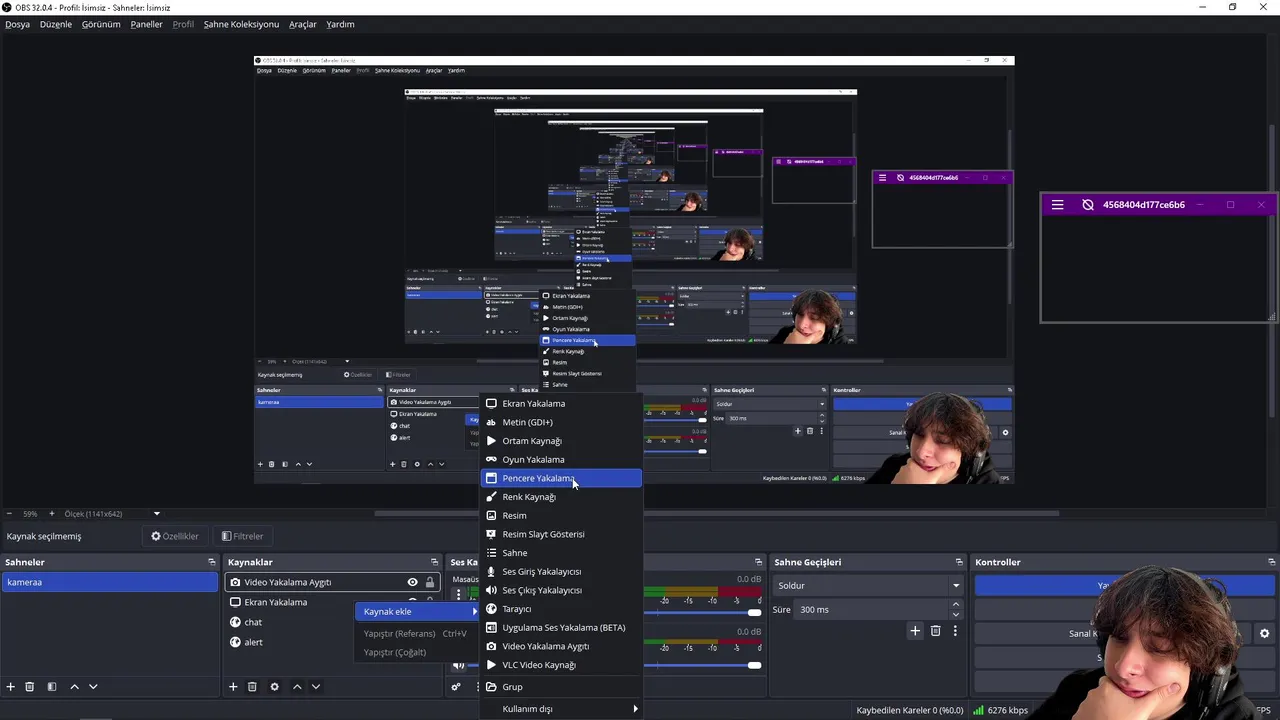
Task: Undock the Sahne Geçişleri panel icon
Action: 959,562
